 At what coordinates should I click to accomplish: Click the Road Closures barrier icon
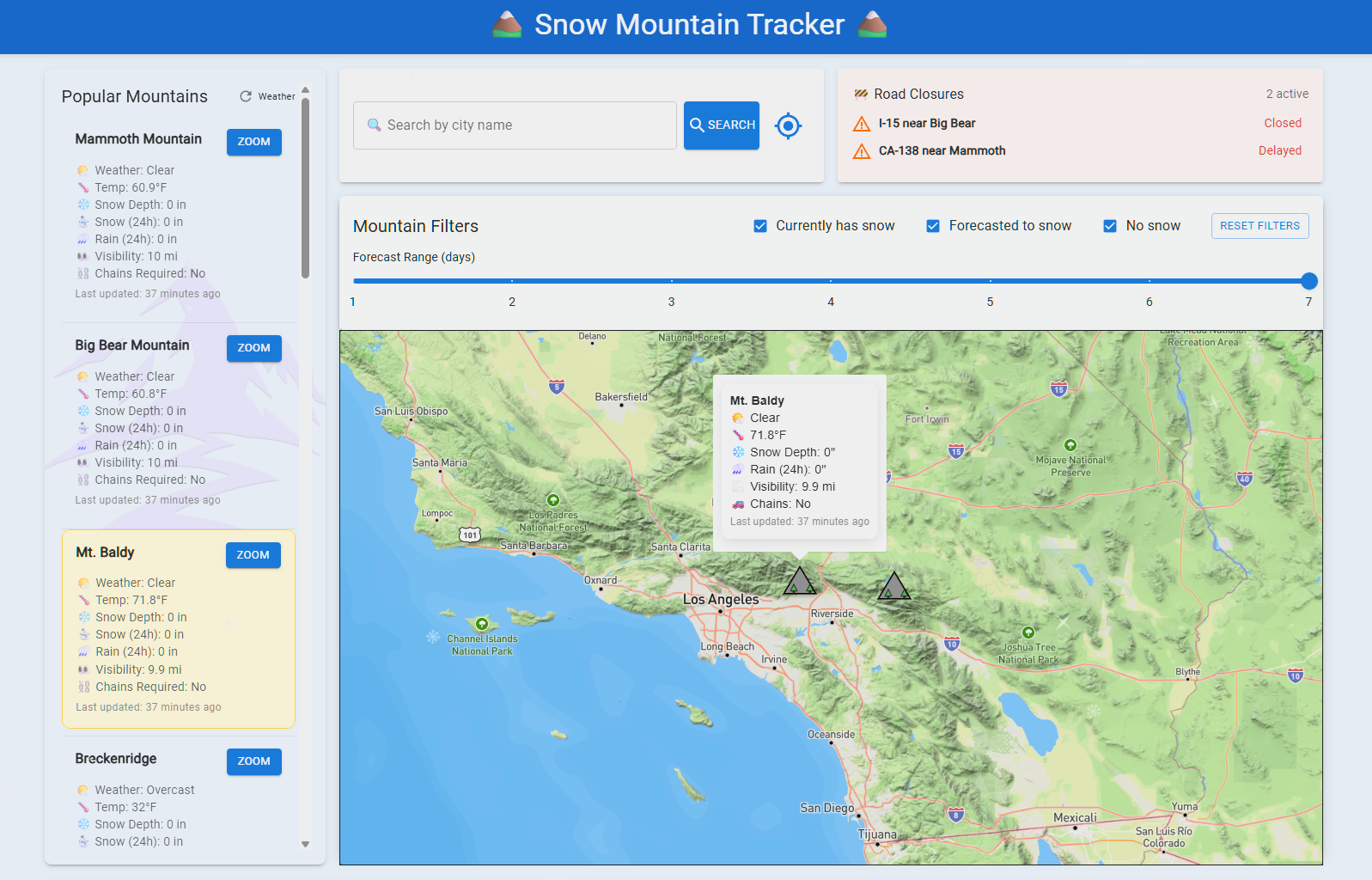tap(861, 94)
